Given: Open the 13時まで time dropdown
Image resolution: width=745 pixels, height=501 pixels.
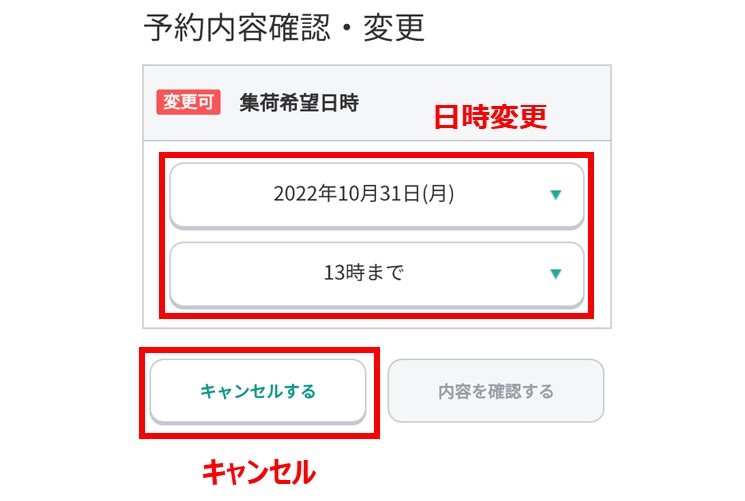Looking at the screenshot, I should [377, 274].
